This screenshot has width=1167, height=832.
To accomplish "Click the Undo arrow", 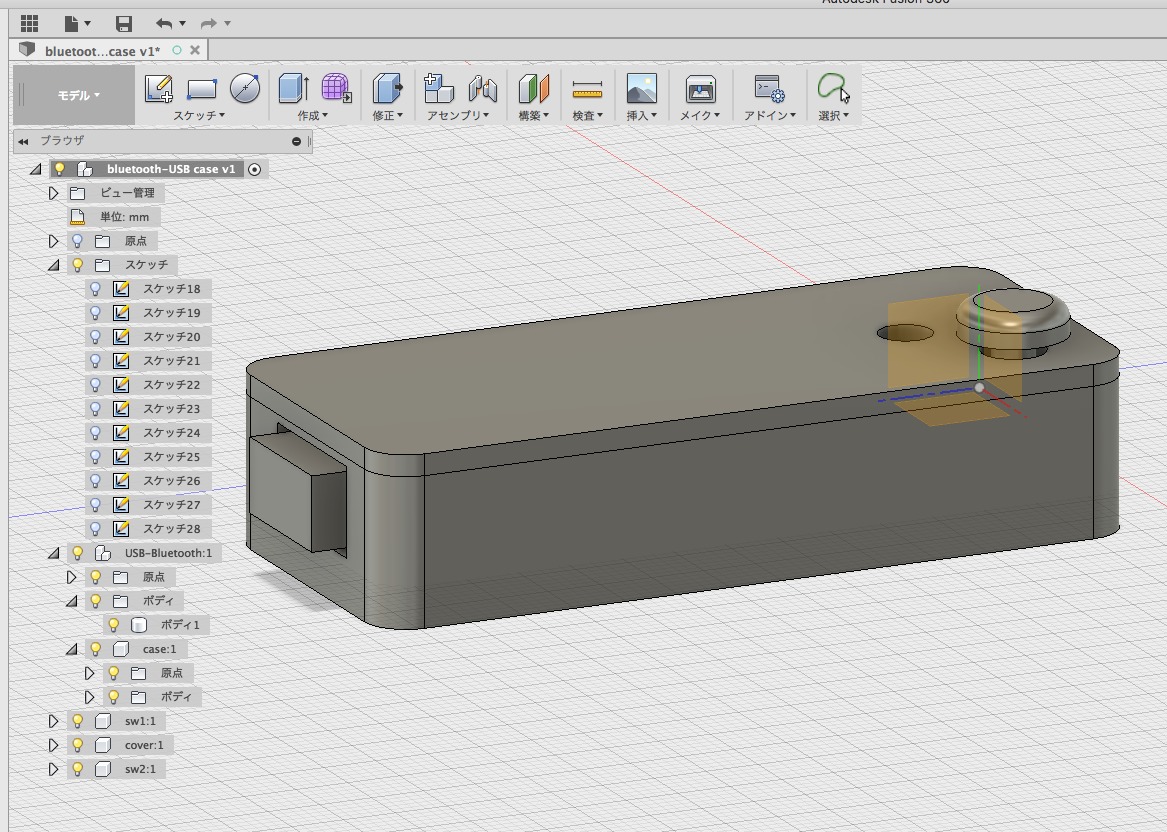I will (x=164, y=23).
